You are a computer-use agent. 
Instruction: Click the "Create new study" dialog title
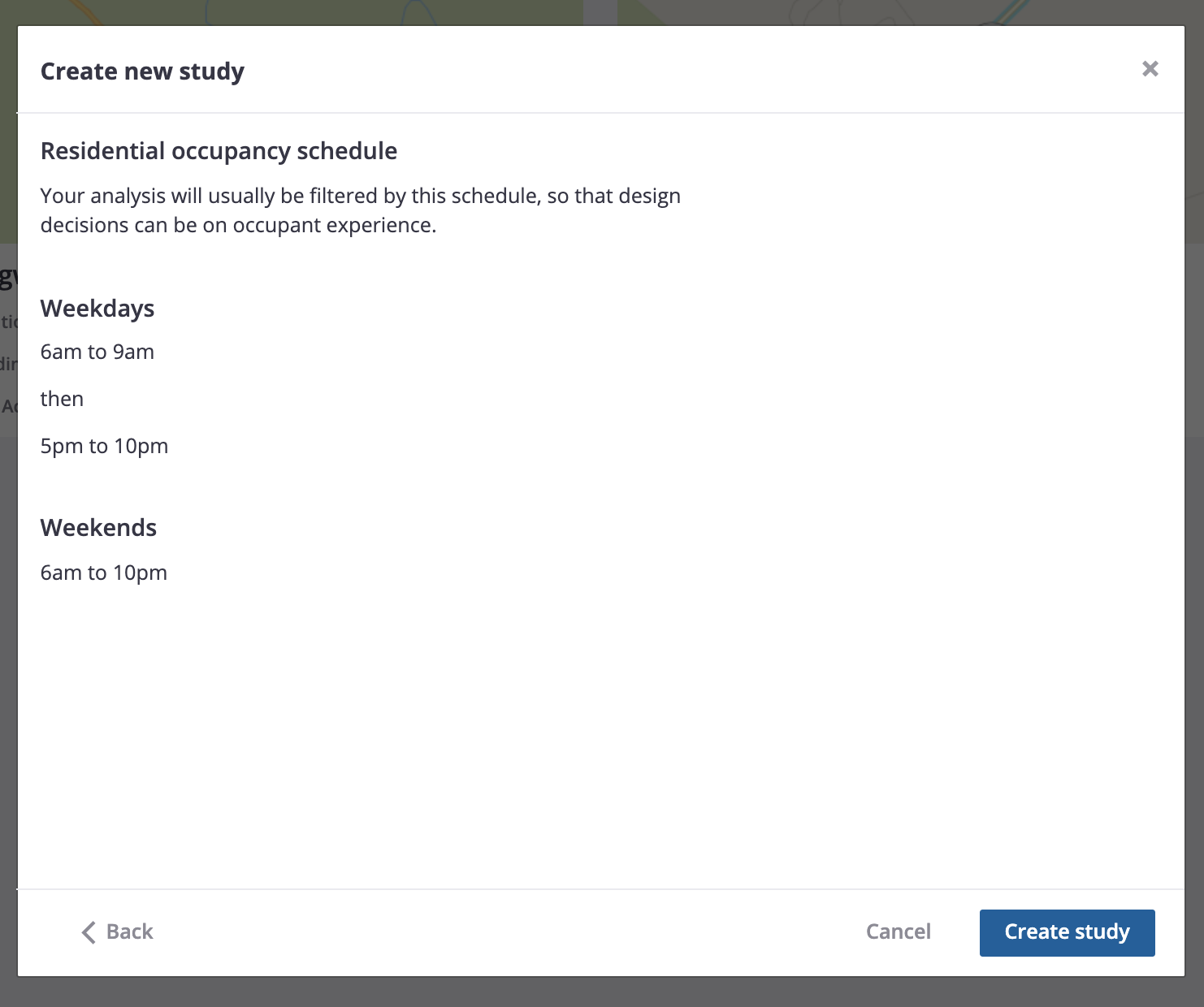(x=142, y=71)
